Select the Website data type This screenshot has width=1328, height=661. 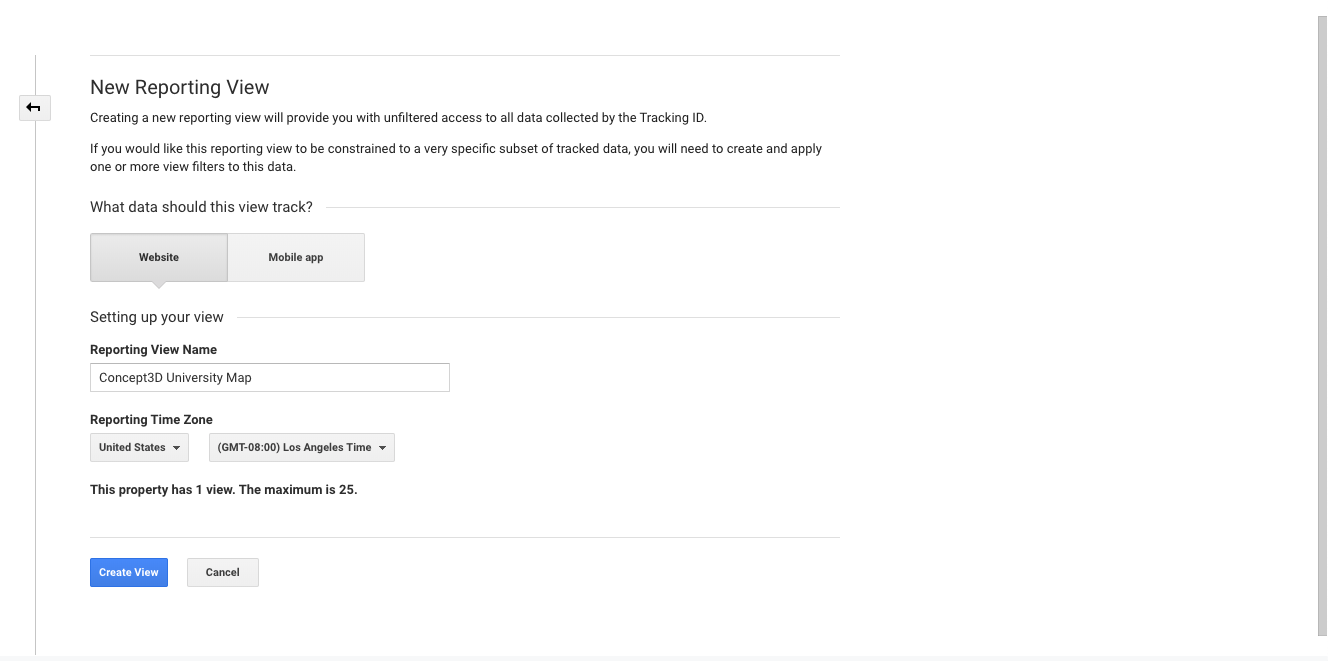(x=159, y=257)
